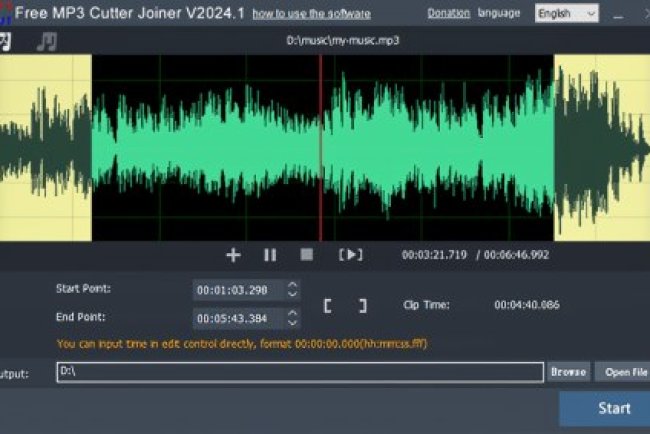Click the red playhead line in the waveform
Viewport: 650px width, 434px height.
pos(320,148)
